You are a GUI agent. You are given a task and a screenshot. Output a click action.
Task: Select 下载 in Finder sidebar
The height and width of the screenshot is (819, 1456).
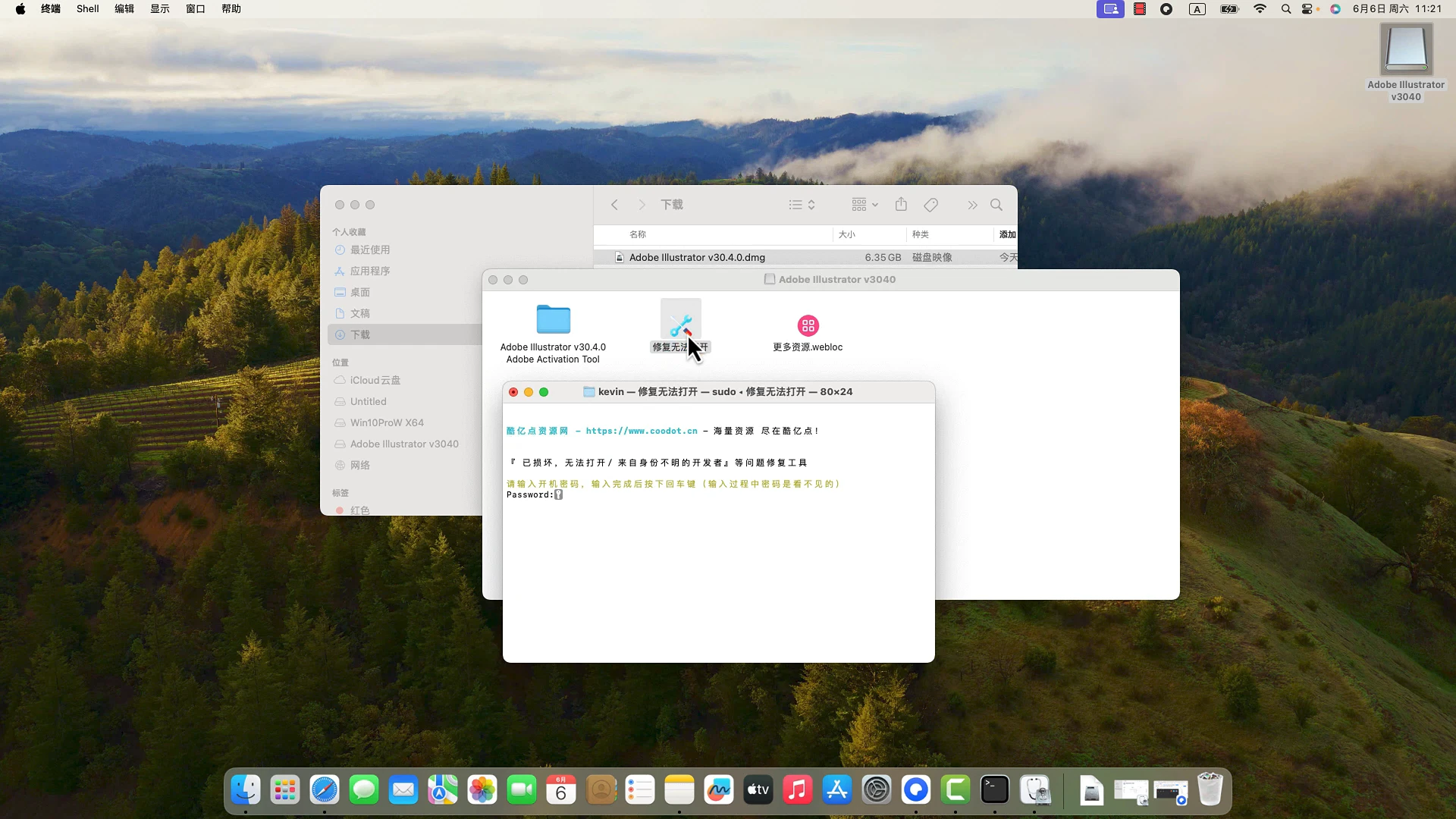click(x=404, y=334)
